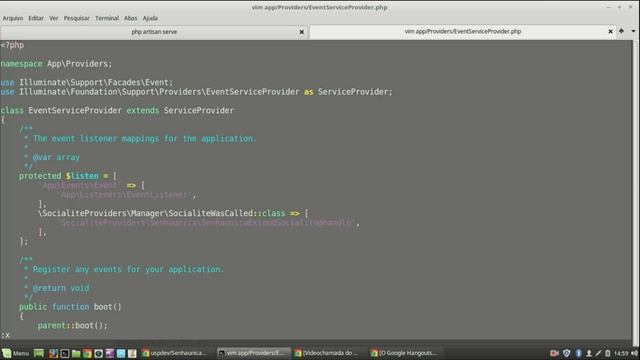
Task: Click the SocialiteWasCalled::class line
Action: (173, 213)
